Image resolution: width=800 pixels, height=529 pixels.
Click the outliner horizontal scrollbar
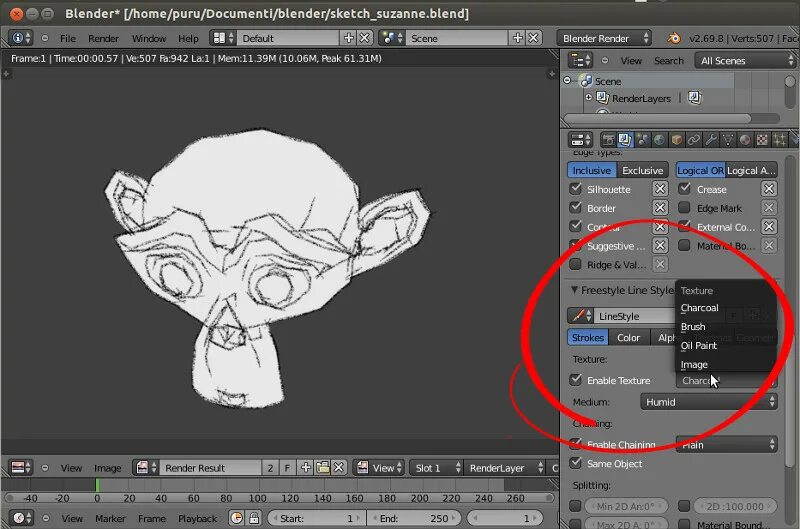pyautogui.click(x=657, y=119)
